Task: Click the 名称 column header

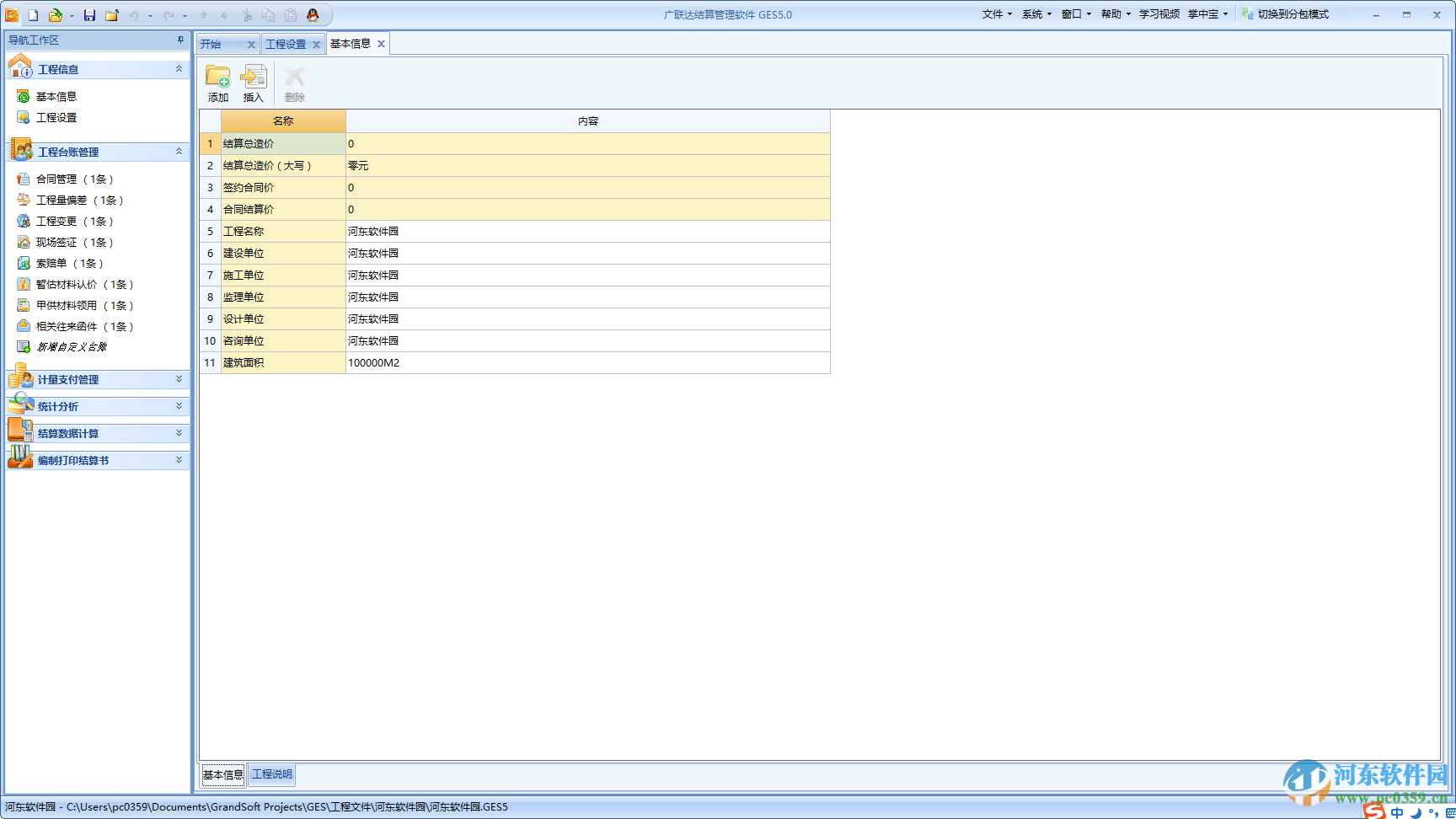Action: 283,121
